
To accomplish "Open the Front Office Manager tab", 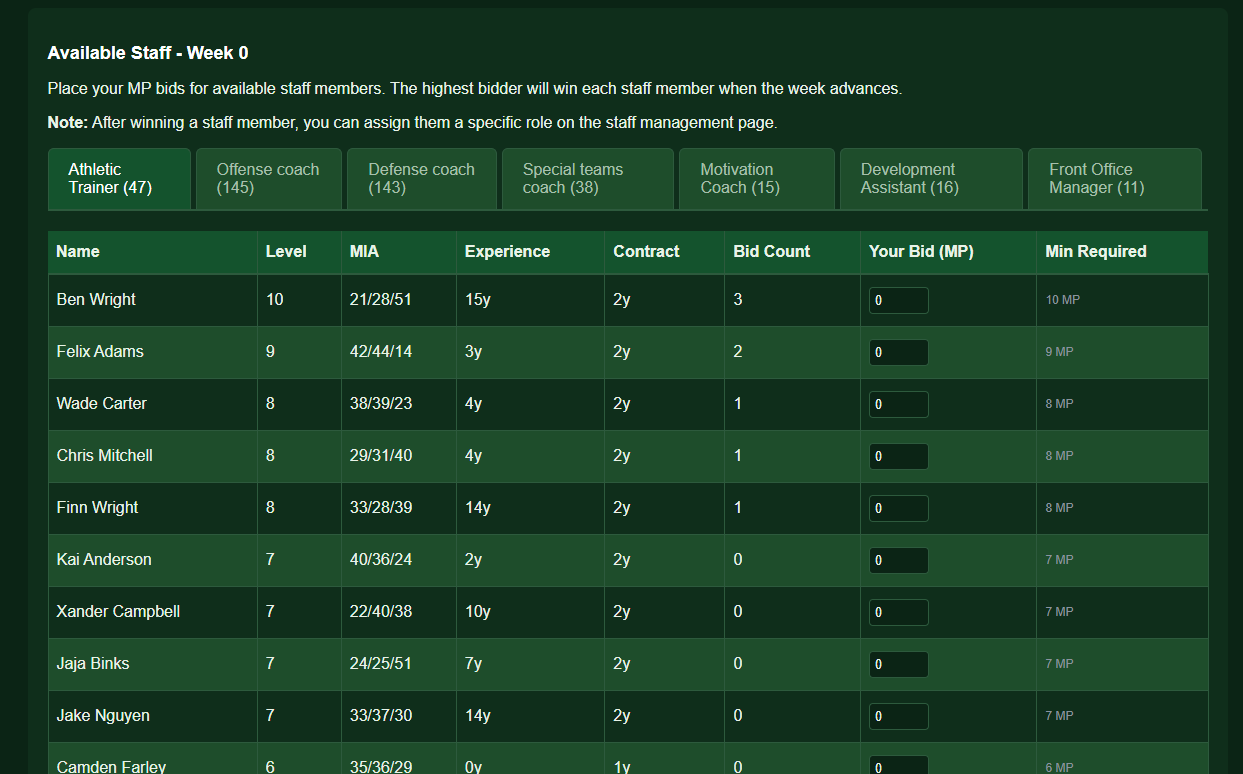I will (1114, 179).
